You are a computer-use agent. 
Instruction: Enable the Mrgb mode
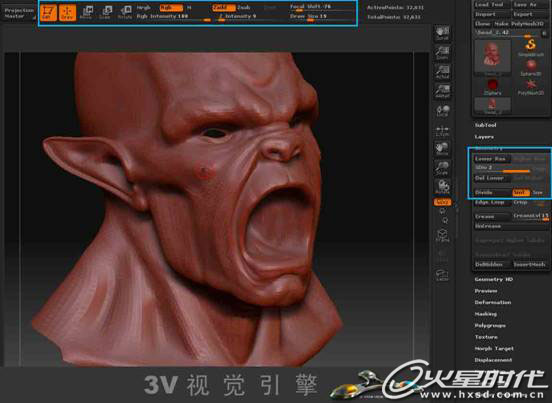(x=144, y=7)
